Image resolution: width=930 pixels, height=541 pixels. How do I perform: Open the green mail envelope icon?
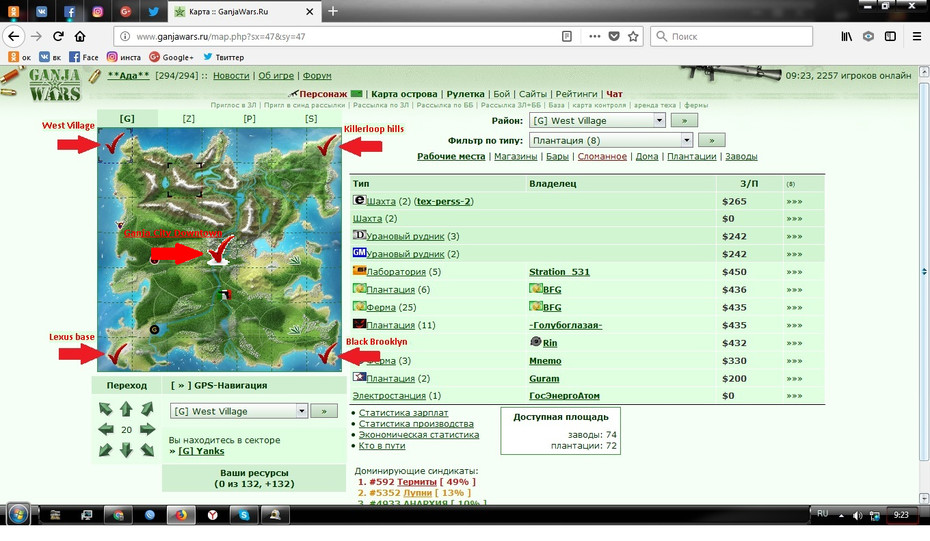click(356, 93)
